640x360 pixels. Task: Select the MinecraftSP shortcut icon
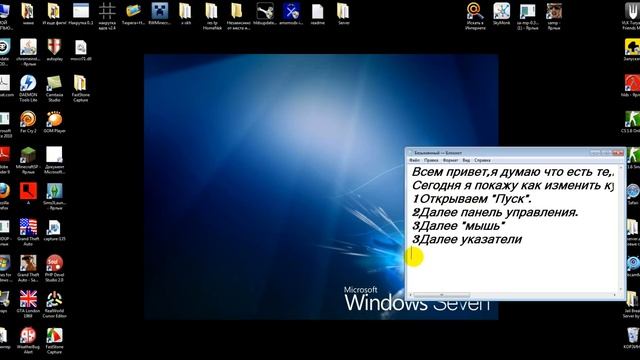tap(28, 160)
